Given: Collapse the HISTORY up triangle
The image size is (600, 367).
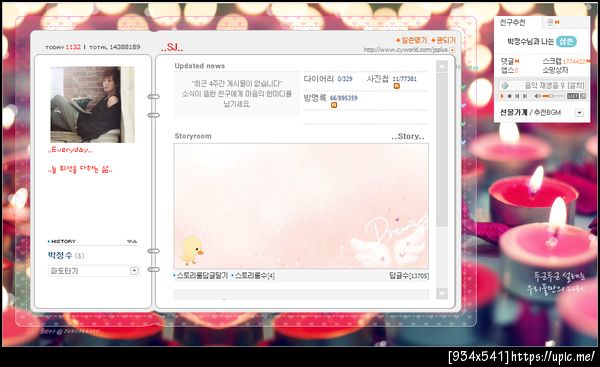Looking at the screenshot, I should pos(135,241).
